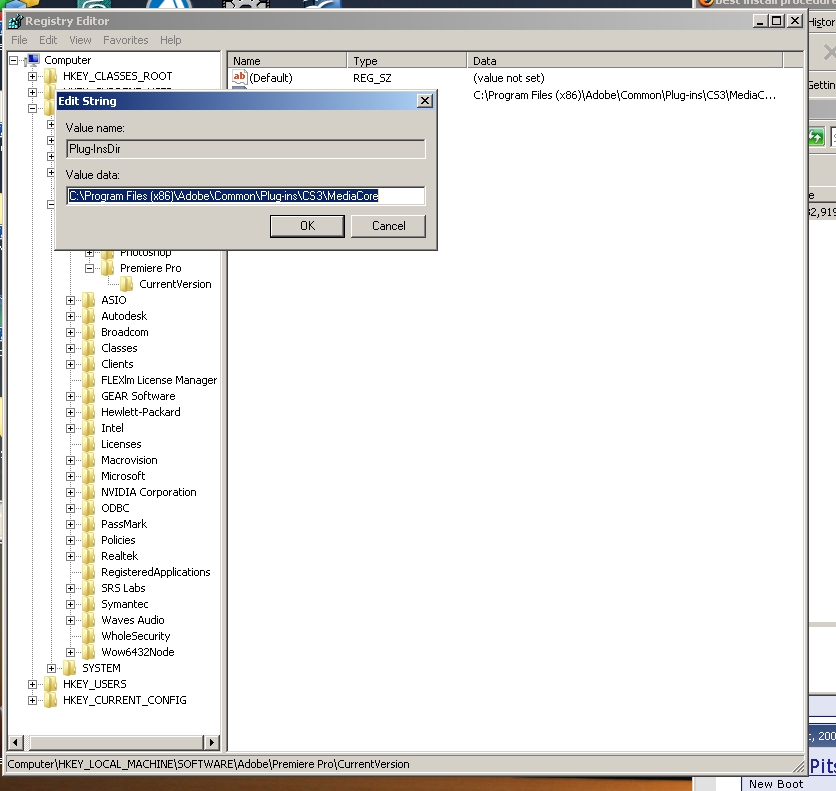Select the Premiere Pro key label
Image resolution: width=836 pixels, height=791 pixels.
[x=150, y=268]
